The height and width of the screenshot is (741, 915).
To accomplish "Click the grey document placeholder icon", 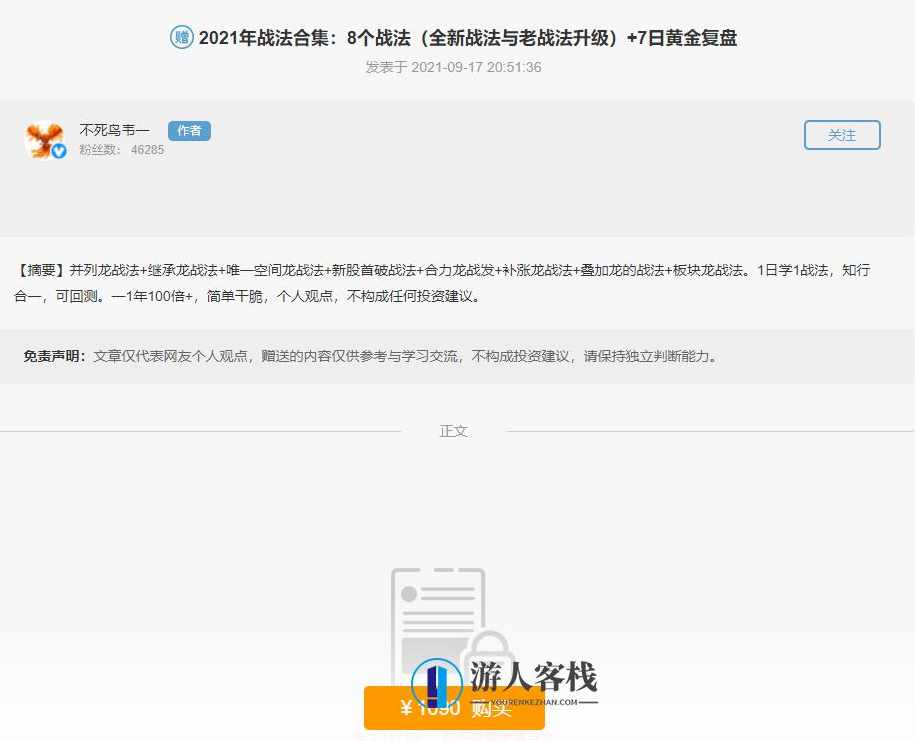I will (435, 612).
